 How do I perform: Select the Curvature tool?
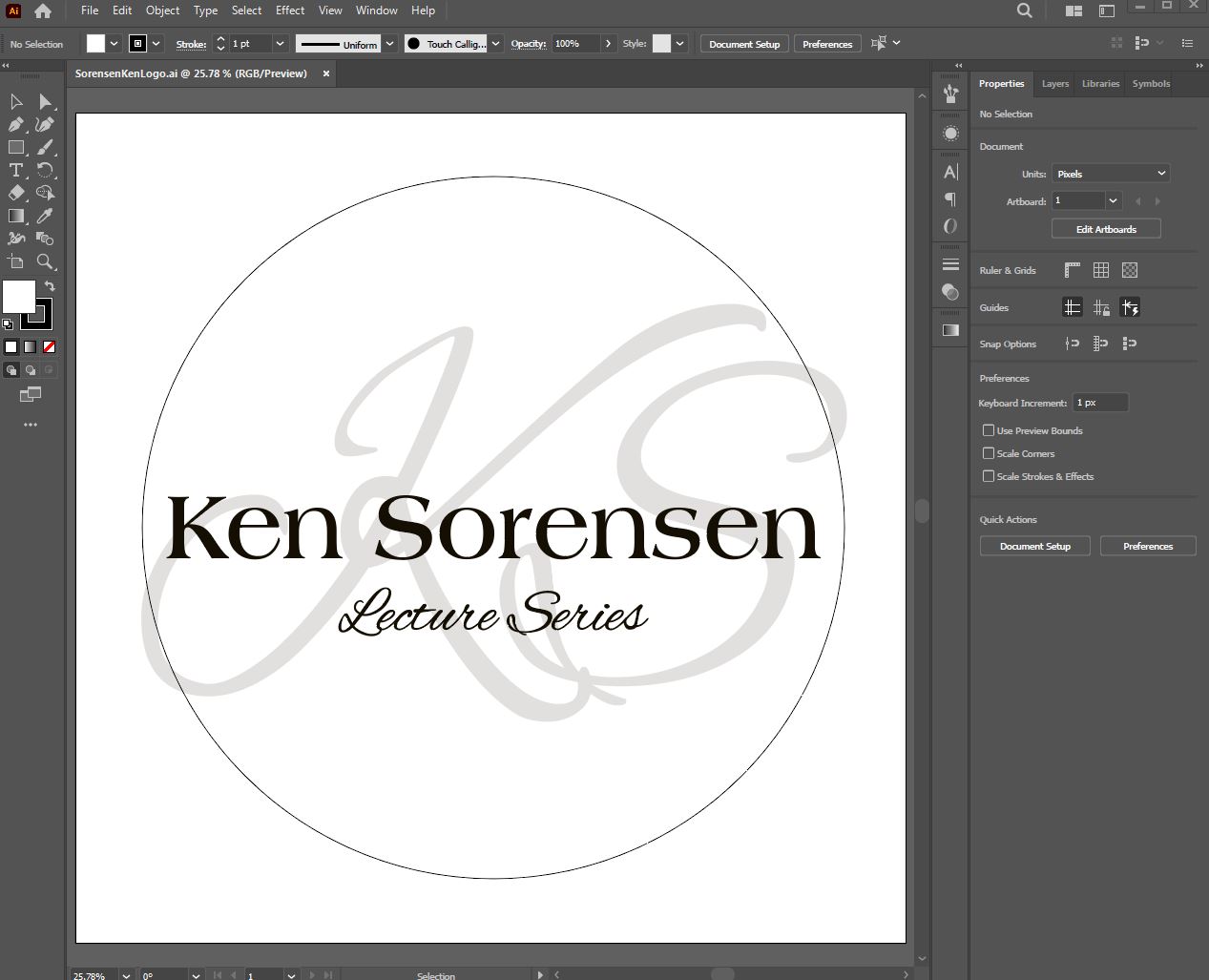(x=45, y=125)
